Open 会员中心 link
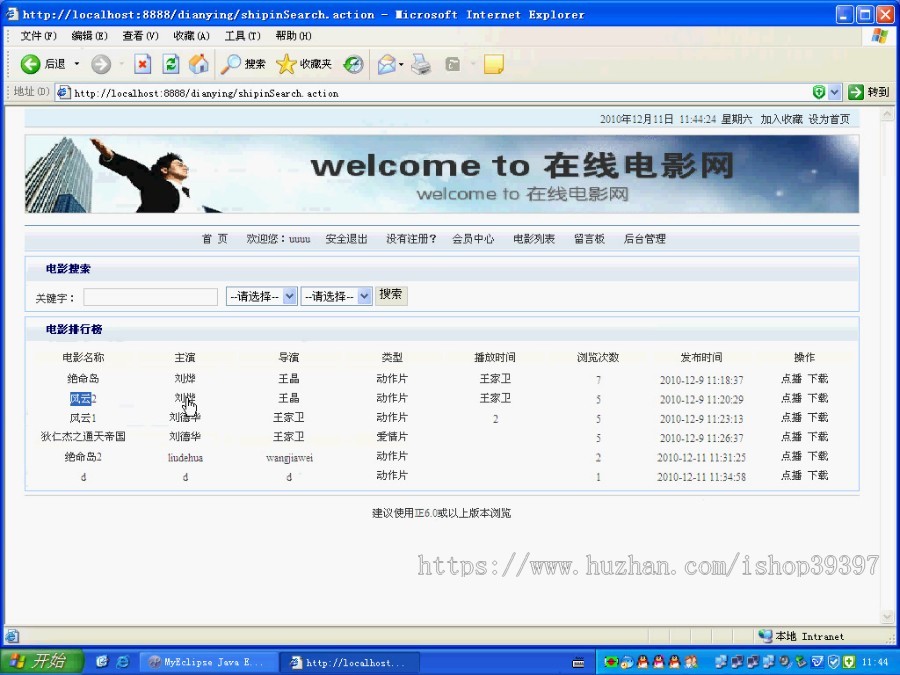 473,239
